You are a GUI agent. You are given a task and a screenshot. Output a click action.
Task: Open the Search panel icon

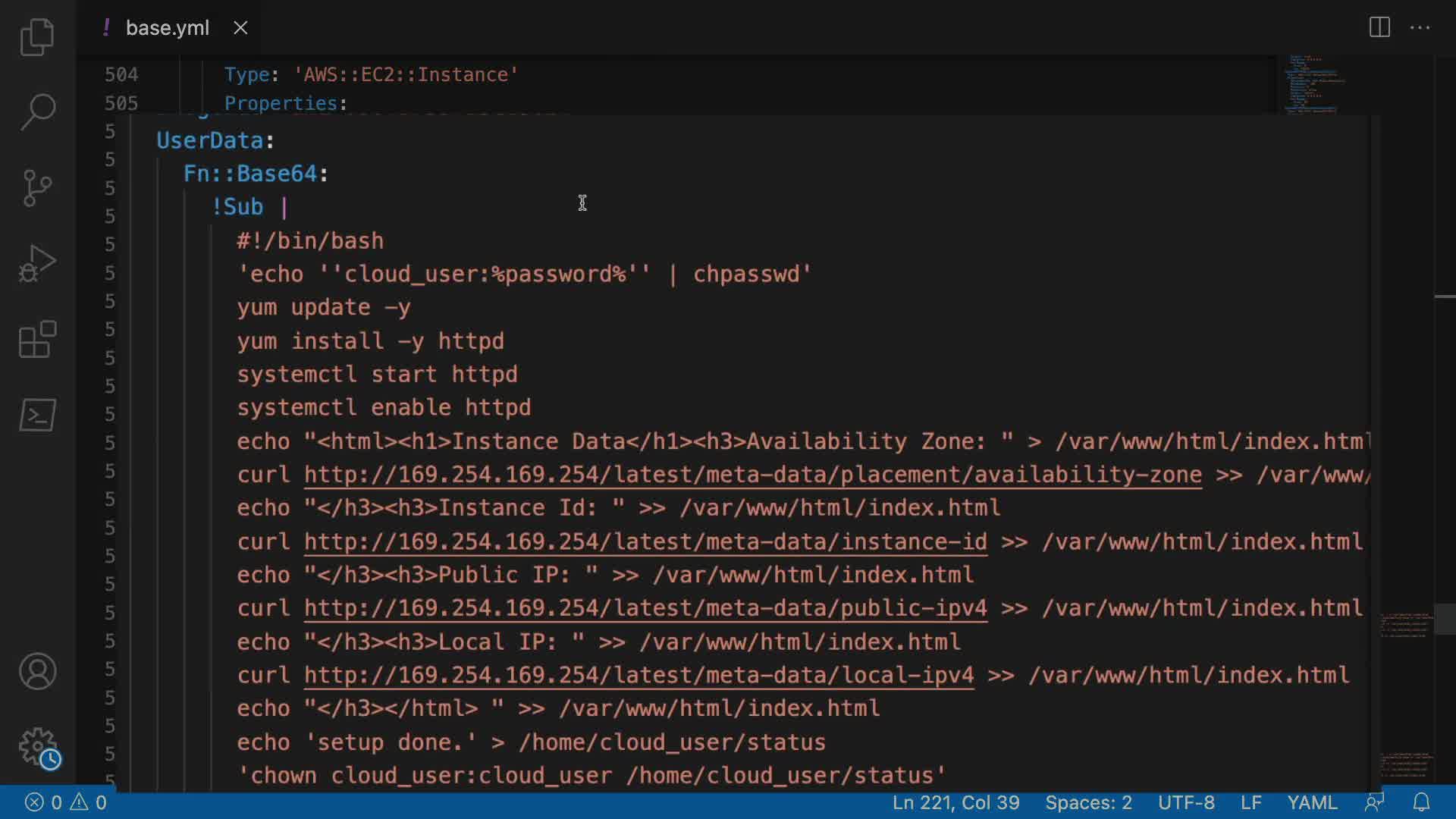37,111
